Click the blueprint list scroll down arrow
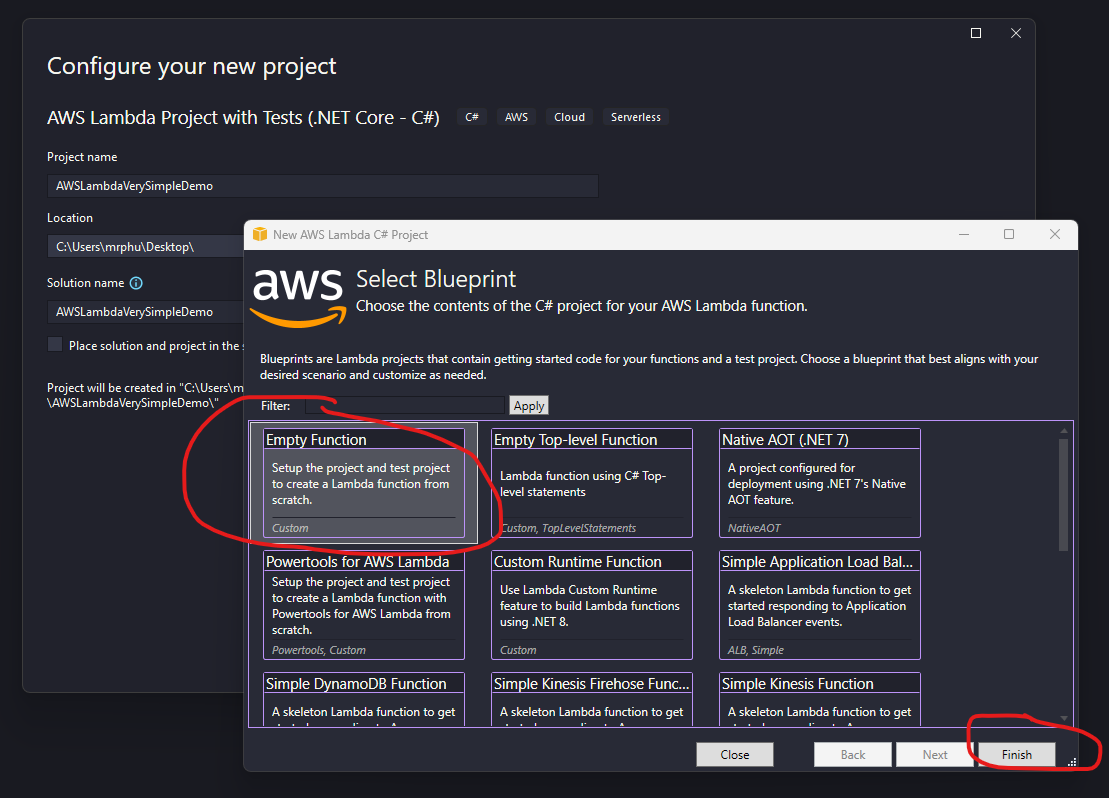Viewport: 1109px width, 798px height. pyautogui.click(x=1064, y=719)
